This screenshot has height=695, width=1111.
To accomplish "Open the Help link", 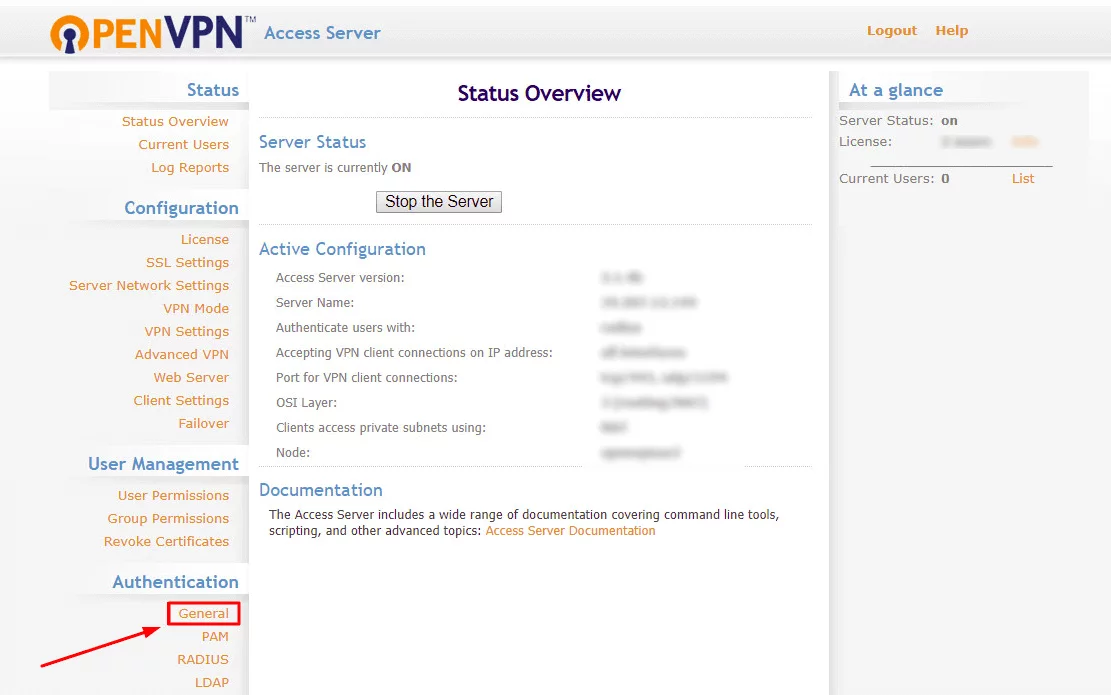I will pos(951,30).
